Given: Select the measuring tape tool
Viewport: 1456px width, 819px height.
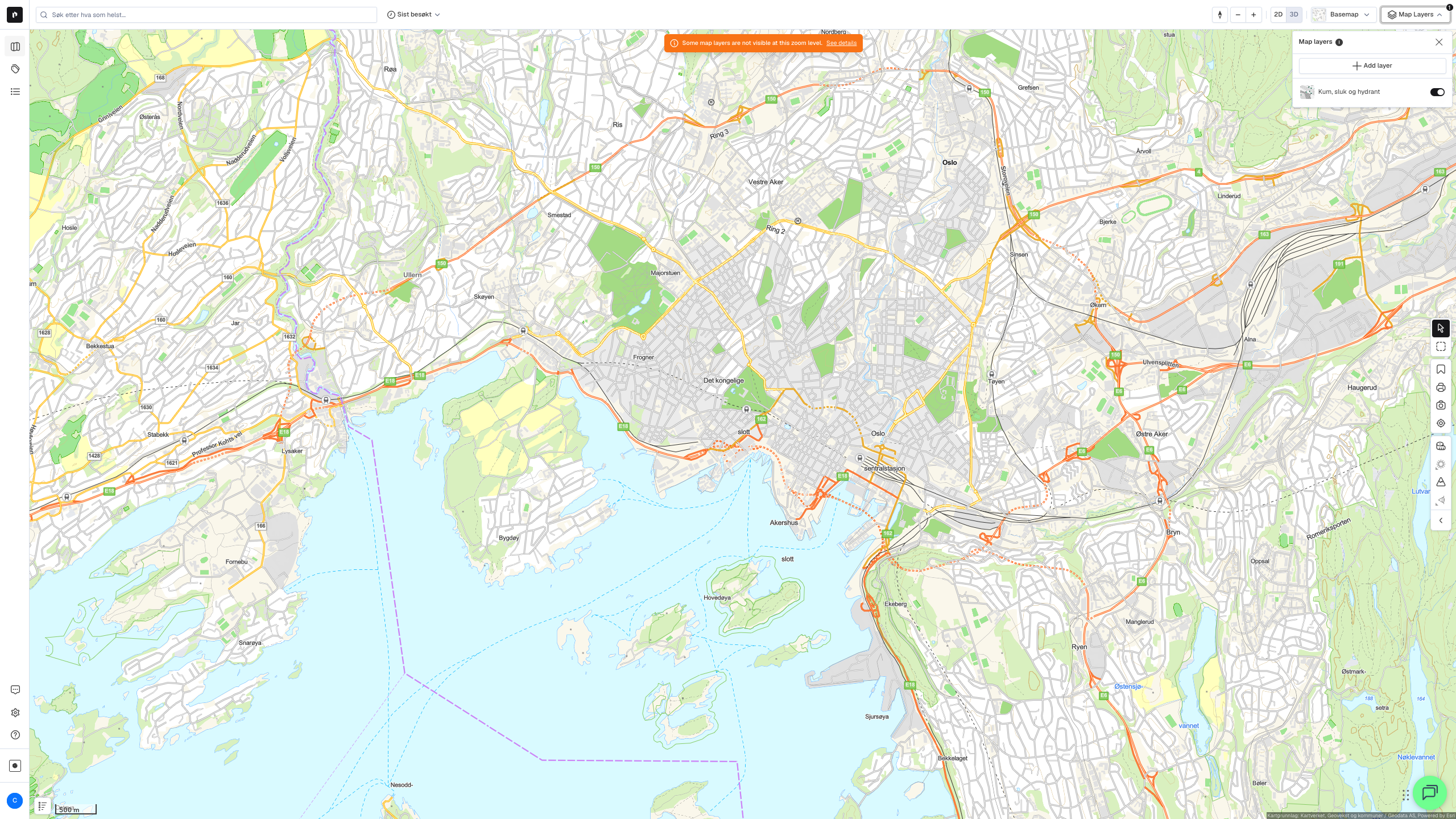Looking at the screenshot, I should (1441, 446).
